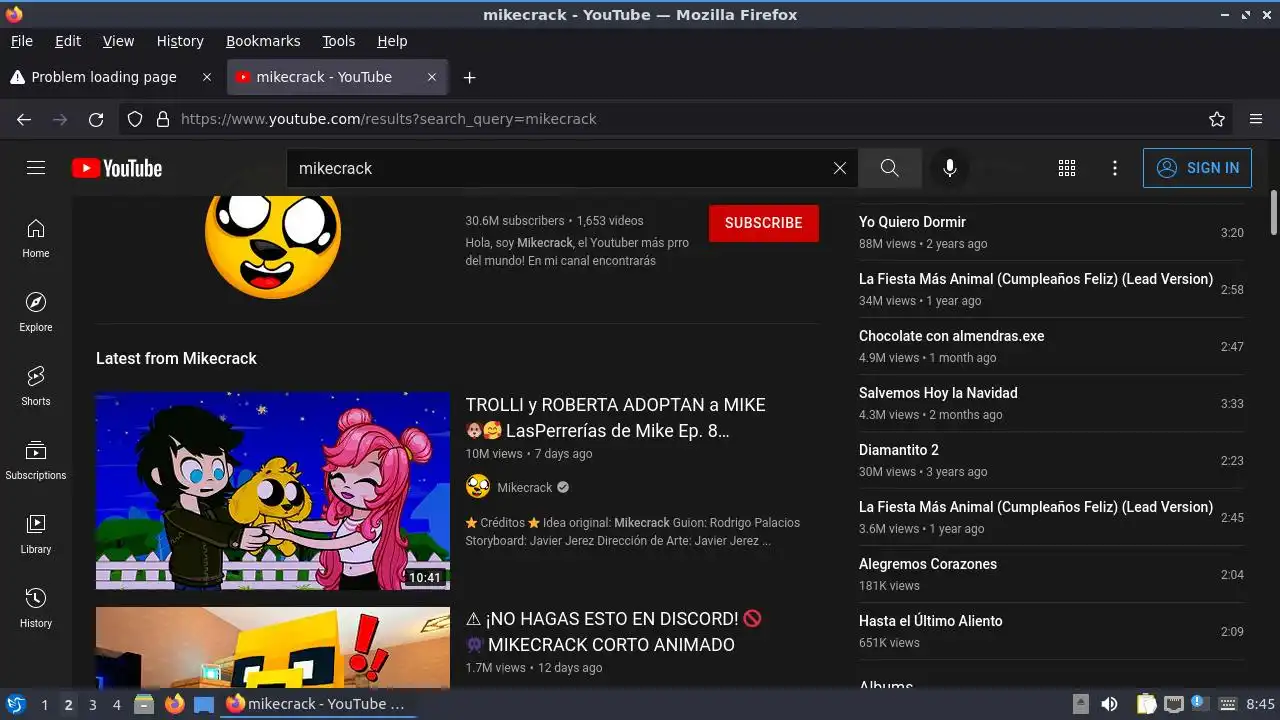Click Latest from Mikecrack heading
This screenshot has height=720, width=1280.
point(176,358)
